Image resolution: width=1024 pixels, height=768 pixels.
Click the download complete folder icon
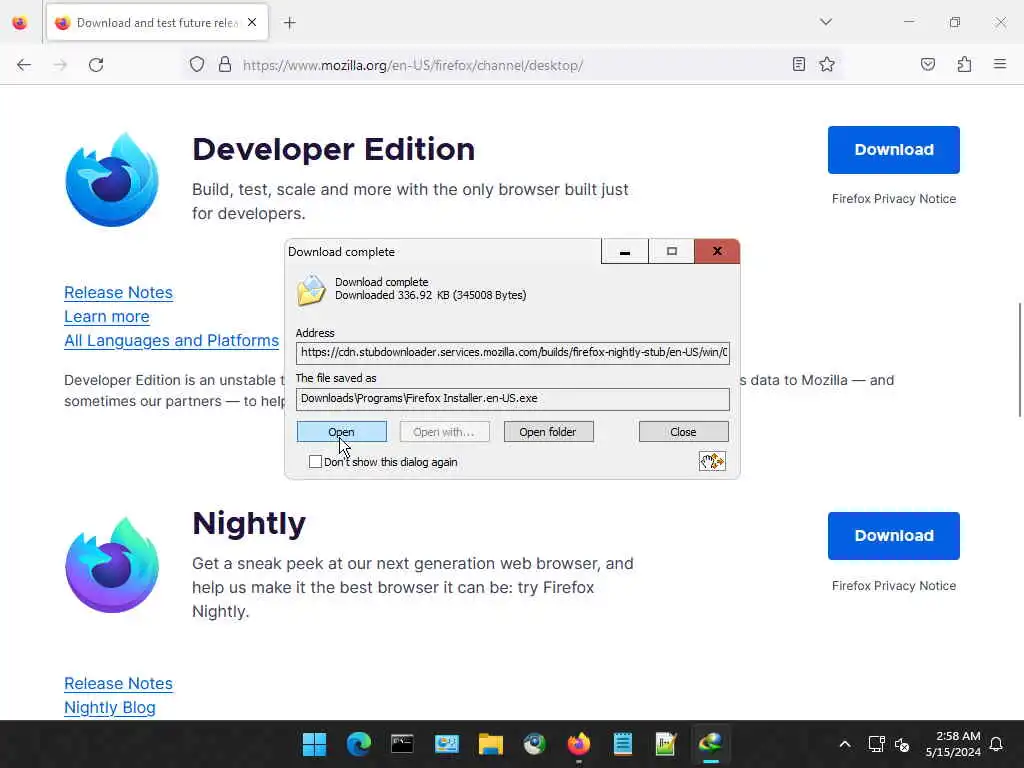pyautogui.click(x=312, y=290)
